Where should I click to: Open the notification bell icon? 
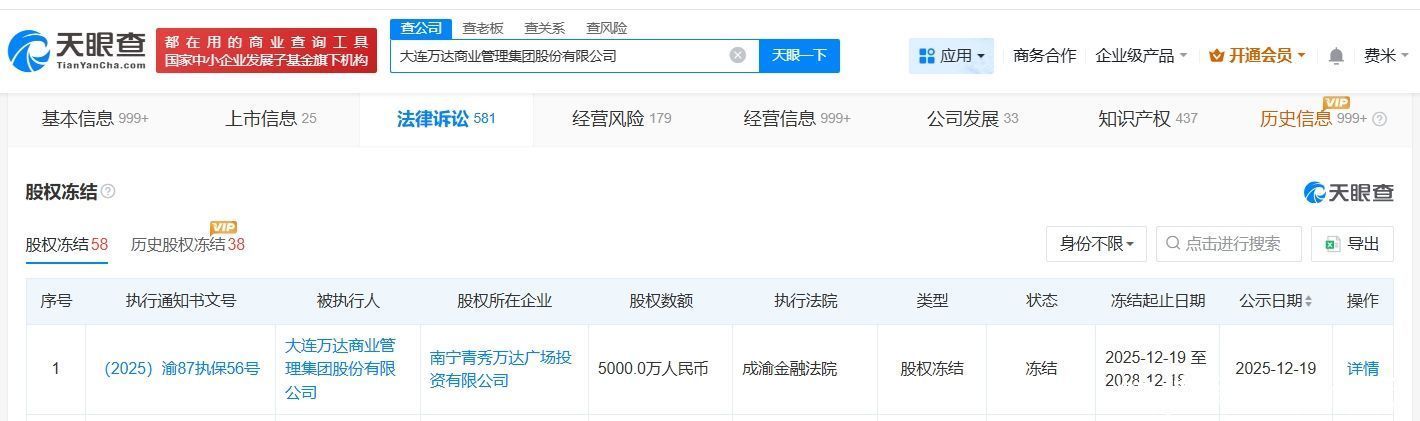pos(1336,56)
